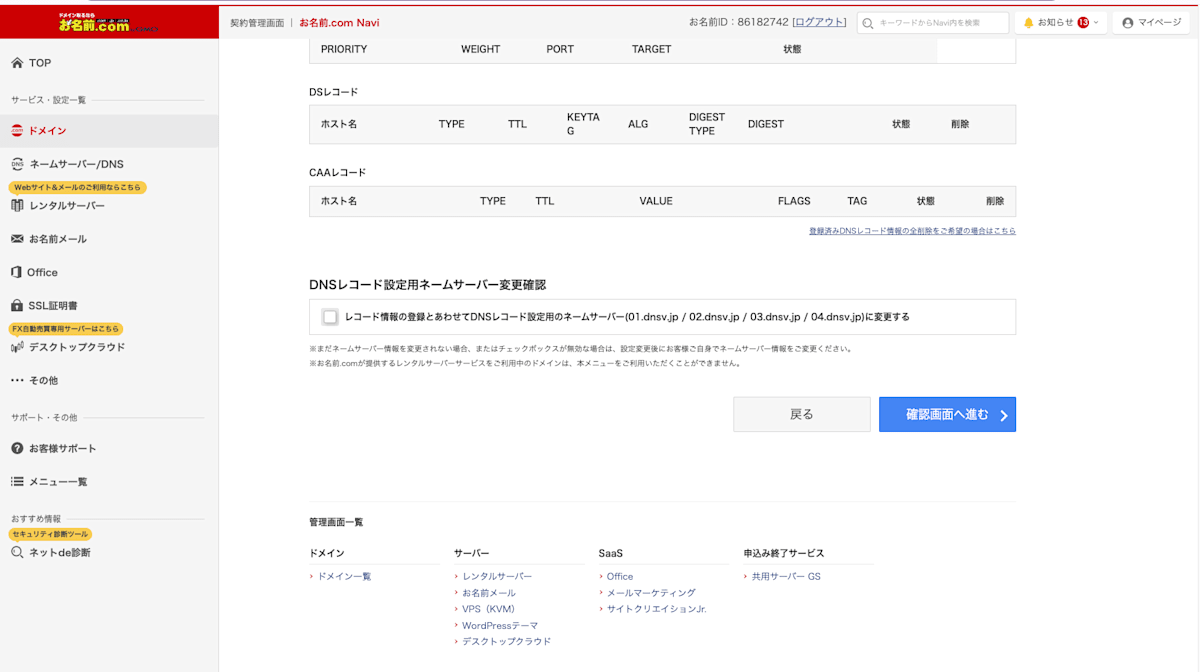Open 登録済みDNSレコード情報の全削除 link
The height and width of the screenshot is (672, 1200).
coord(912,231)
